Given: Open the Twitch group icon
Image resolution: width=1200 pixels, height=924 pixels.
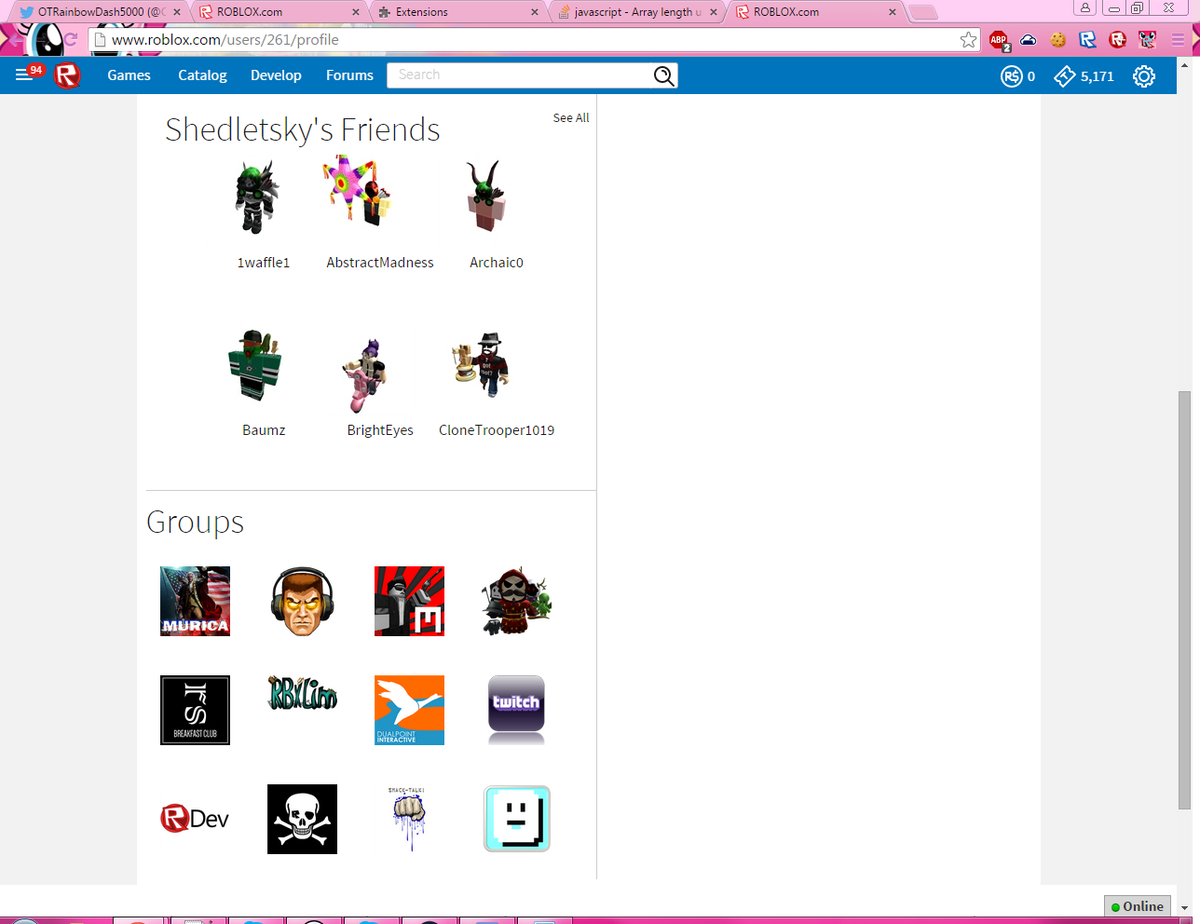Looking at the screenshot, I should pyautogui.click(x=516, y=710).
